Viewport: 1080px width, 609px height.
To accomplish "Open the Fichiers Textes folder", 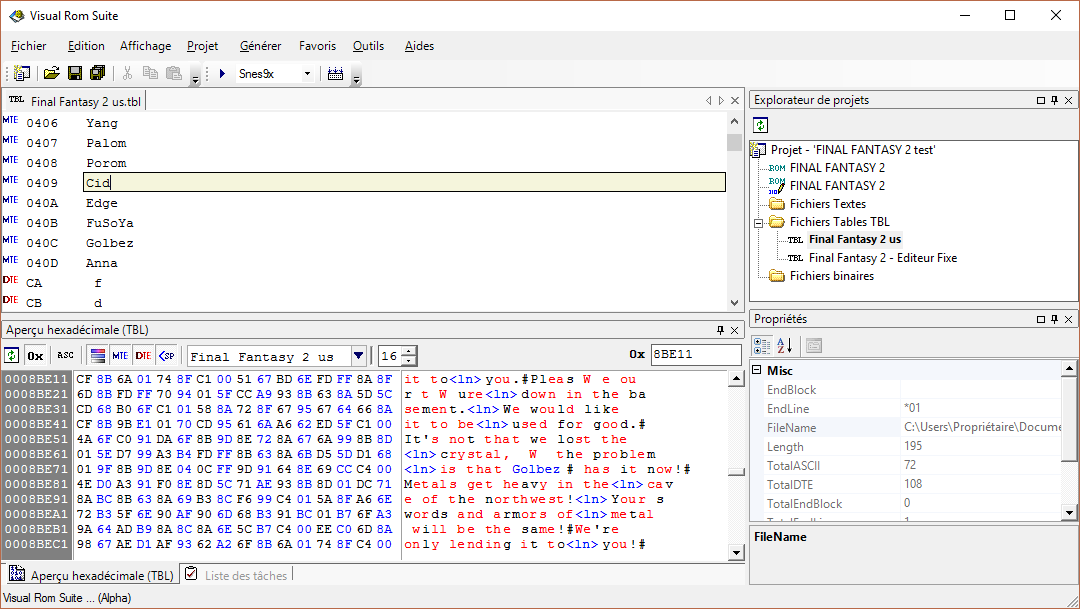I will pyautogui.click(x=827, y=204).
